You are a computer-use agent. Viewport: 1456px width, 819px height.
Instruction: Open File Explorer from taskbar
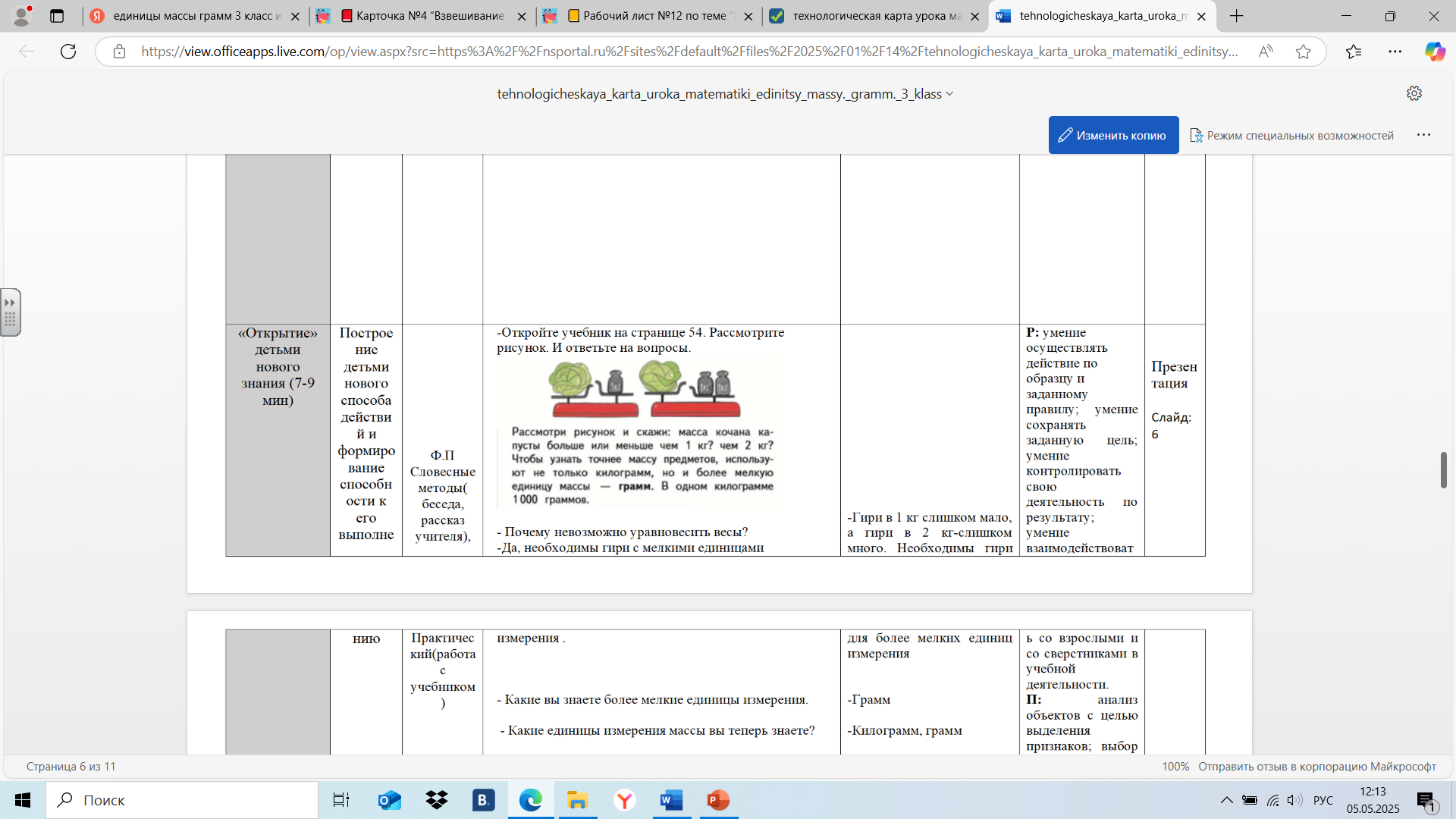point(577,800)
